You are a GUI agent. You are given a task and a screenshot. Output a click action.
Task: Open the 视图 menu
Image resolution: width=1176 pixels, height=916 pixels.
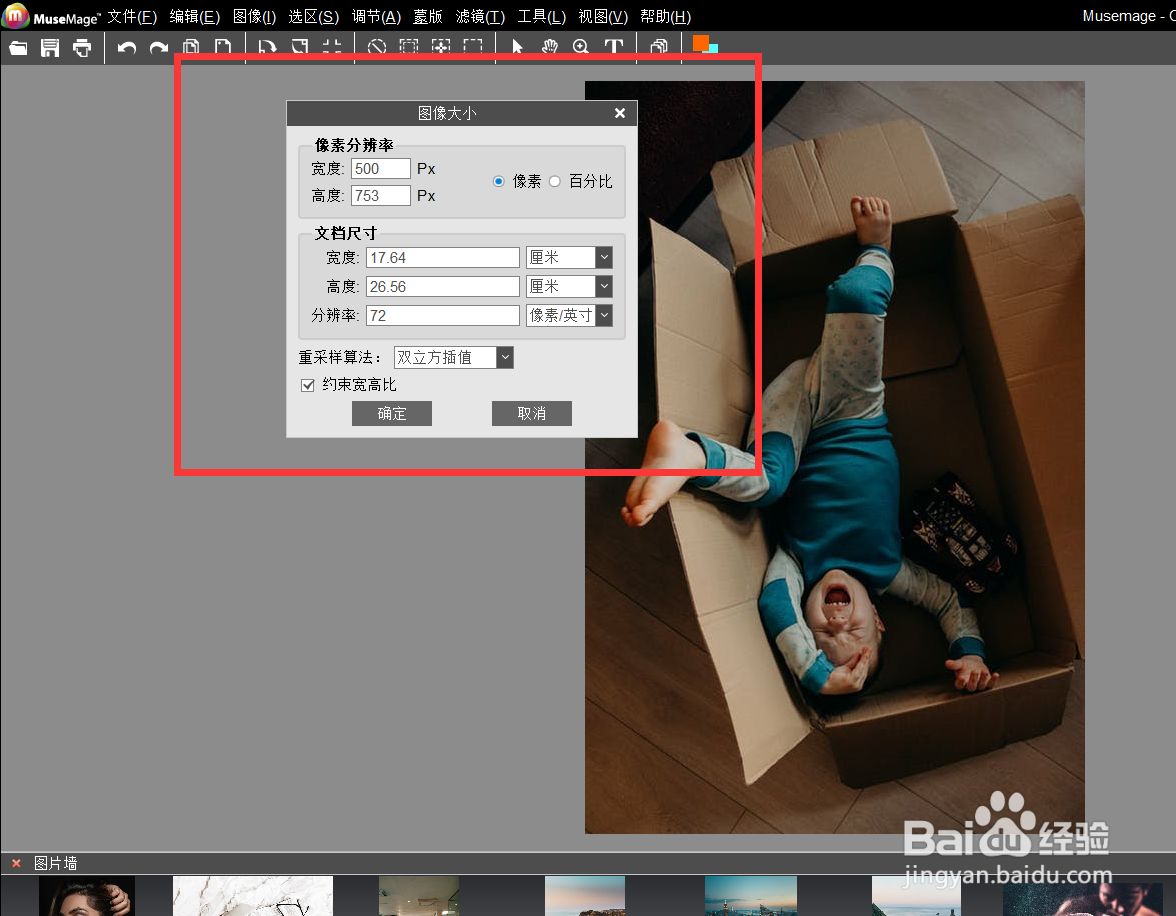pyautogui.click(x=603, y=17)
